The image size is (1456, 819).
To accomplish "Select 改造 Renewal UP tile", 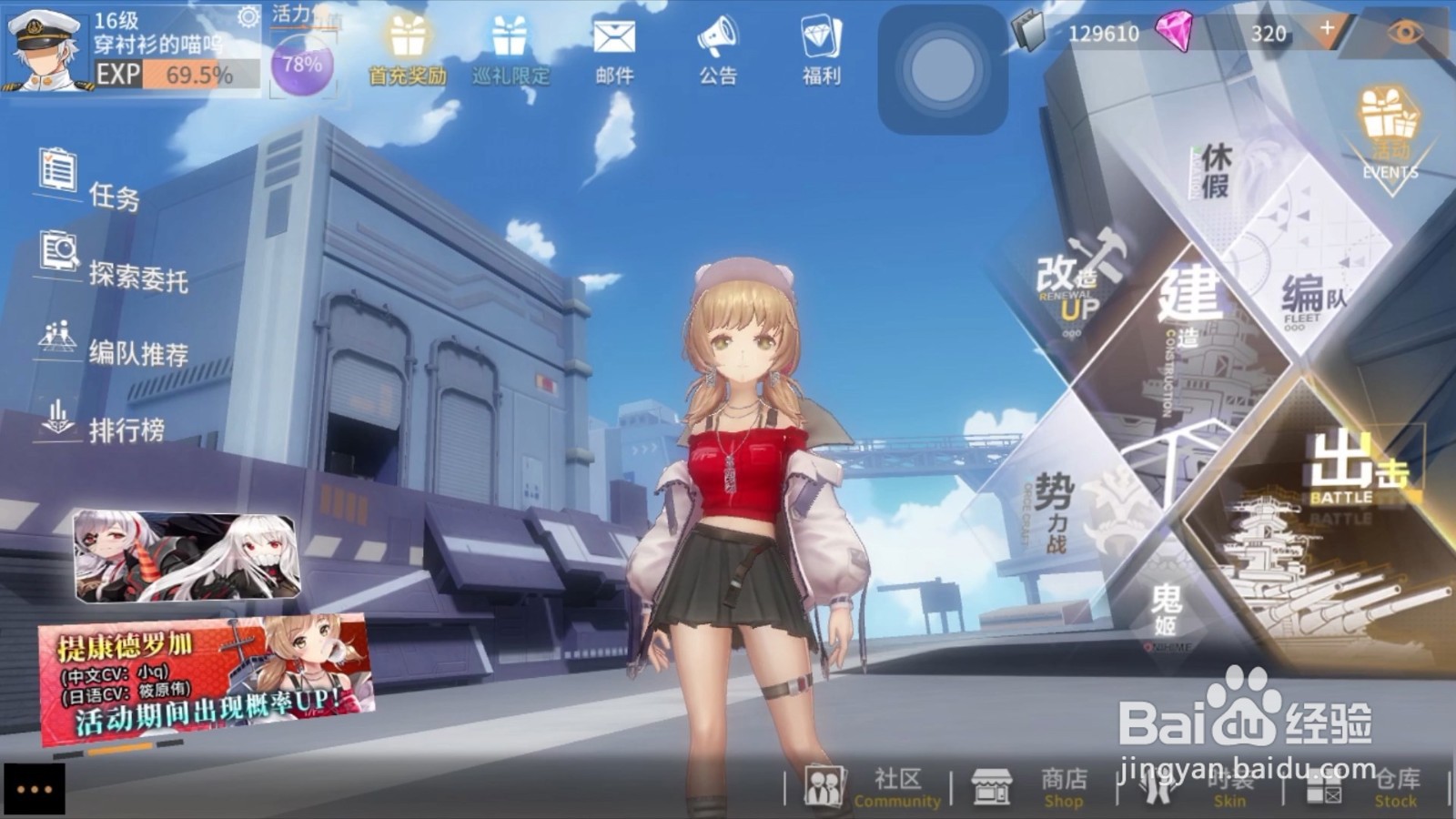I will coord(1080,284).
